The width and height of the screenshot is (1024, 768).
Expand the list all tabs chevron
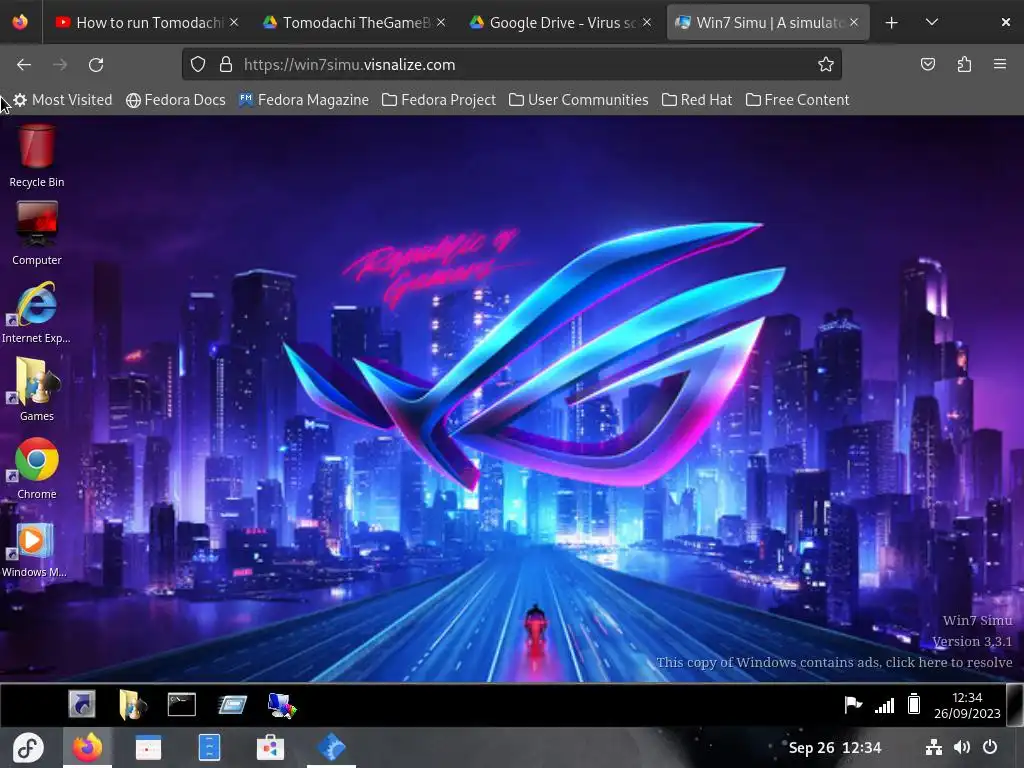click(x=932, y=22)
